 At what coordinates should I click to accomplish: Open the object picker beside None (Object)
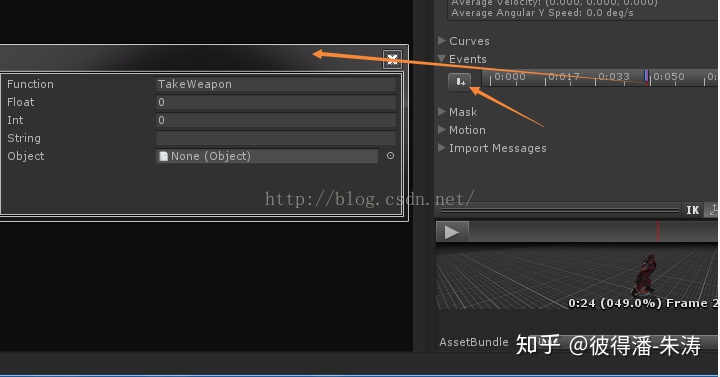click(x=390, y=156)
